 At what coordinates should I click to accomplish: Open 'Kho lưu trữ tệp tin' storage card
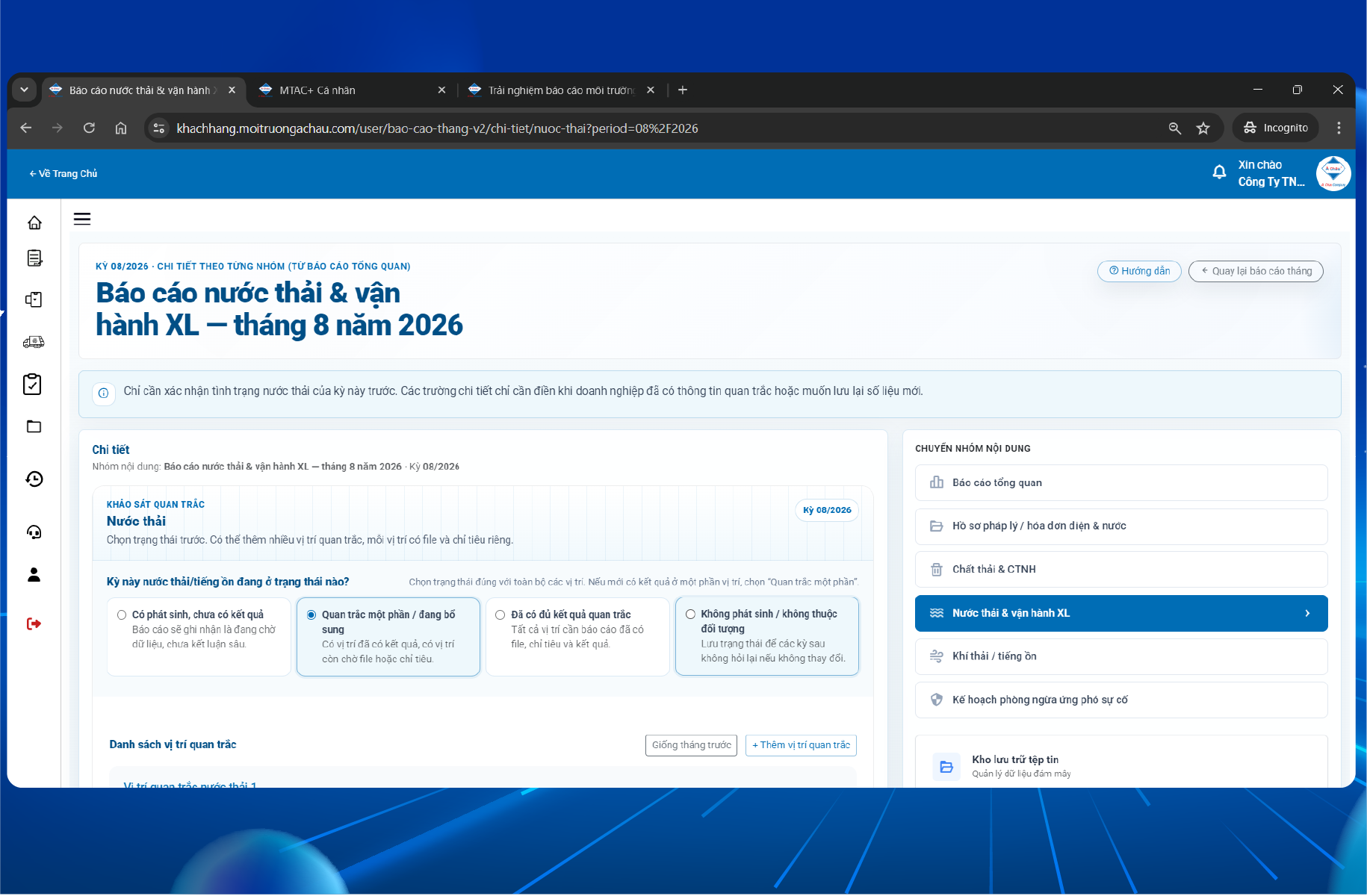click(x=1121, y=762)
